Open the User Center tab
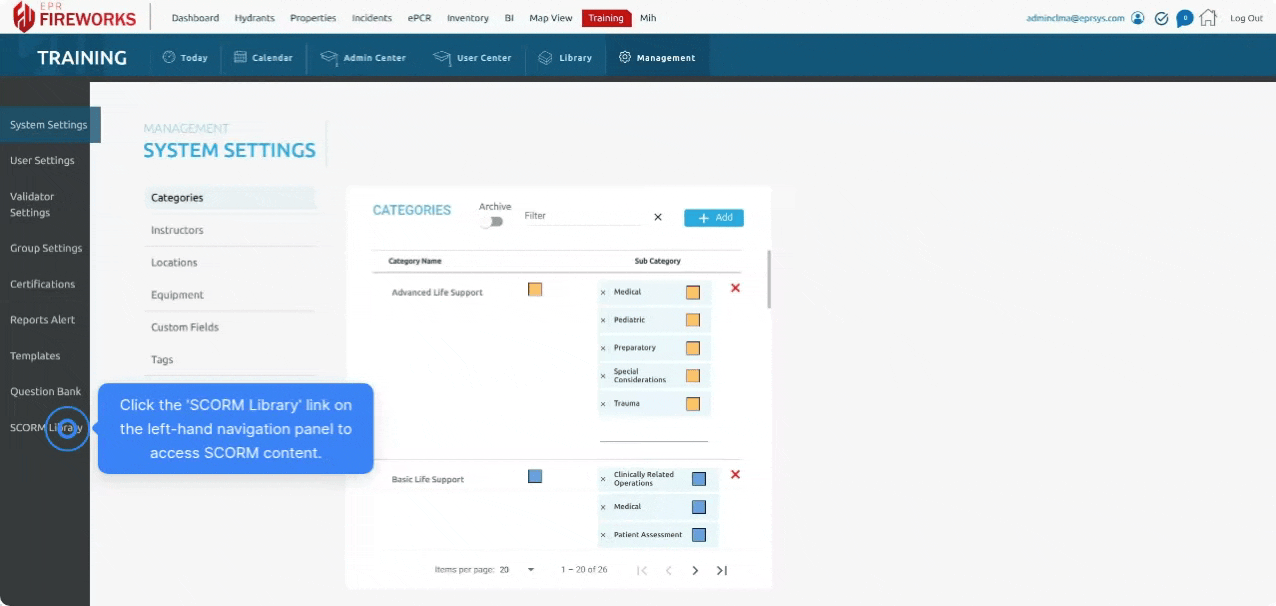 tap(472, 58)
